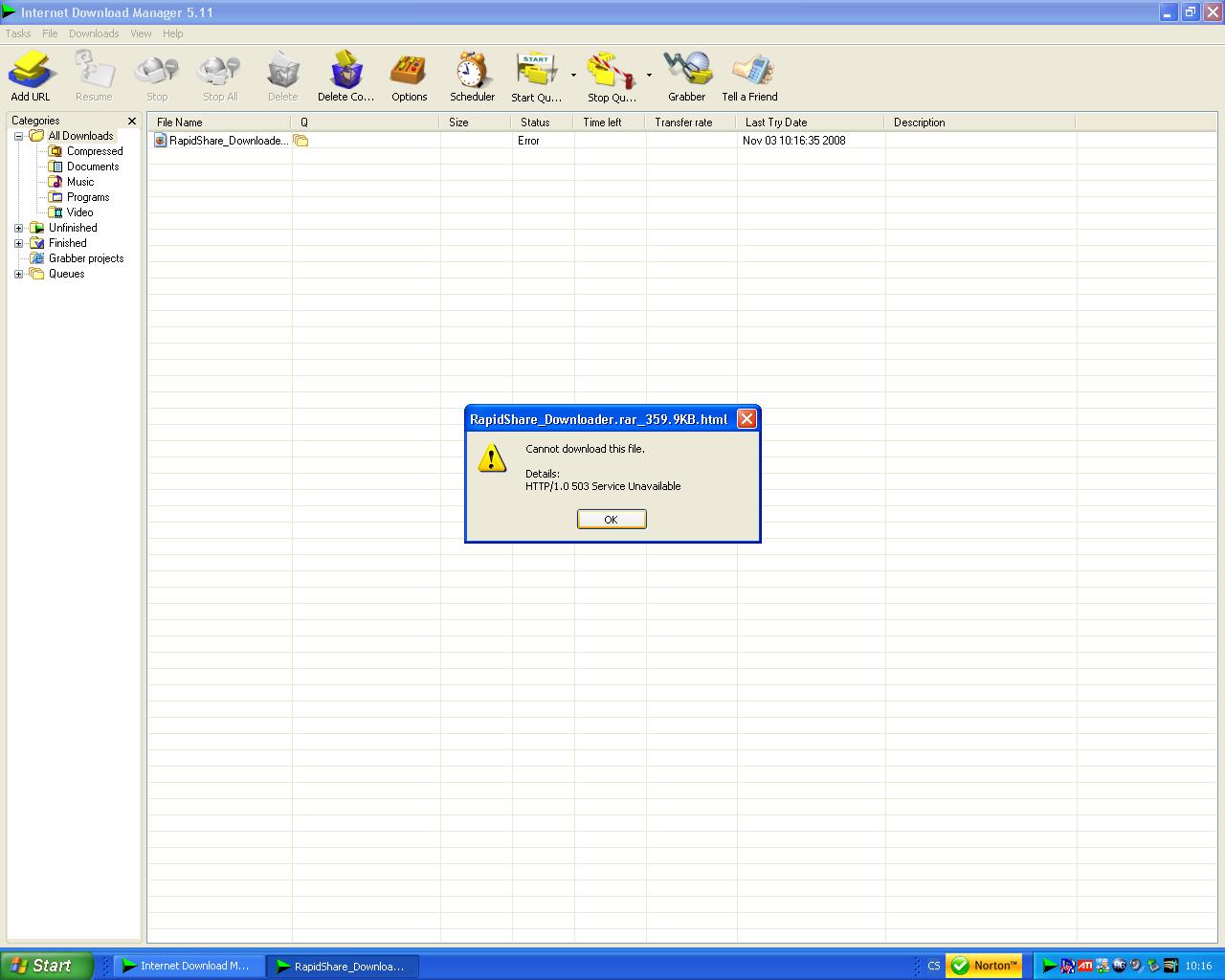1225x980 pixels.
Task: Sort by the Size column header
Action: 476,122
